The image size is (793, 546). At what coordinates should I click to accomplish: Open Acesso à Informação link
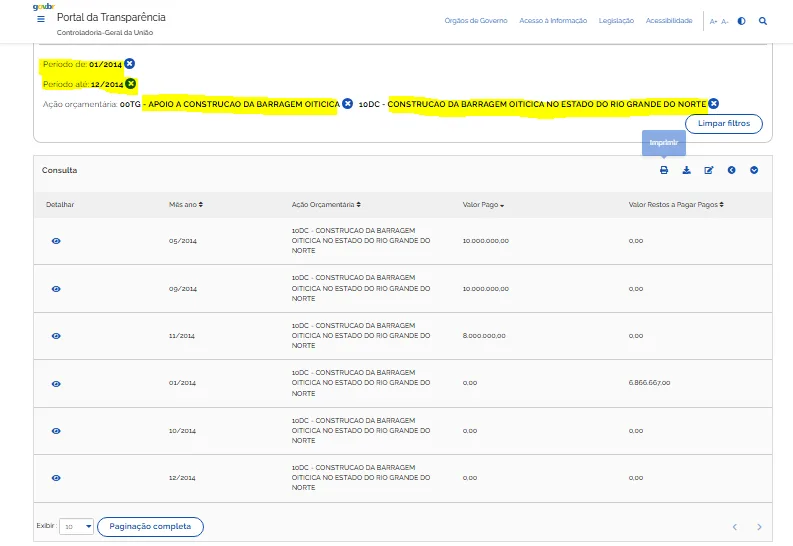pos(553,21)
